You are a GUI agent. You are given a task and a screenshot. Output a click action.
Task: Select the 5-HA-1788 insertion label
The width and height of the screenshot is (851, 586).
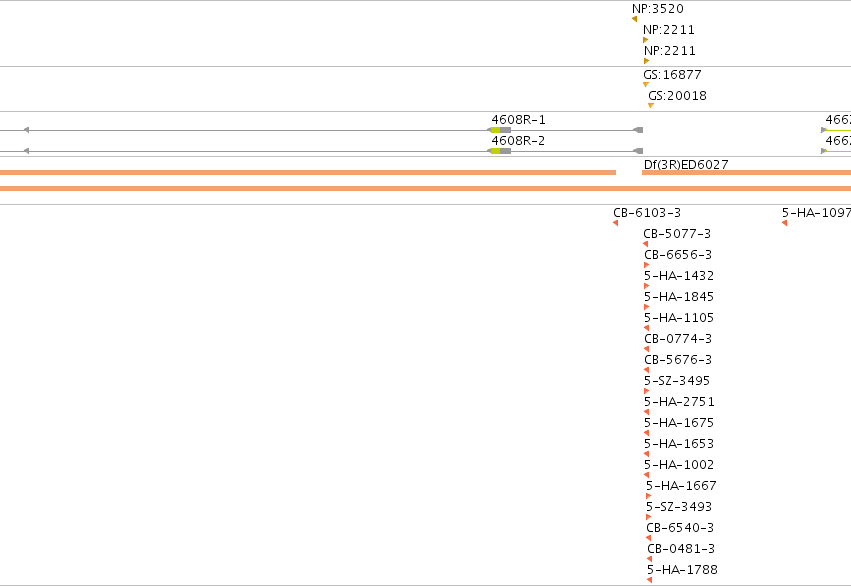682,570
